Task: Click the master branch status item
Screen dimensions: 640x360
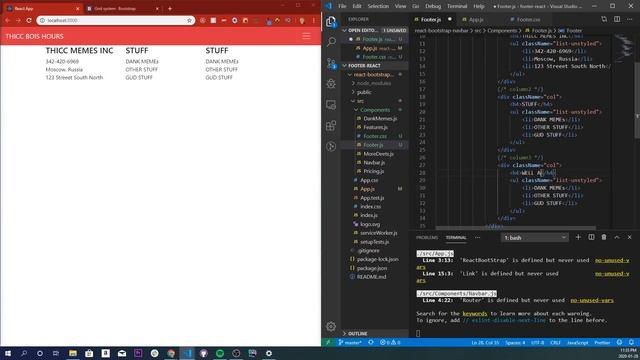Action: tap(350, 342)
